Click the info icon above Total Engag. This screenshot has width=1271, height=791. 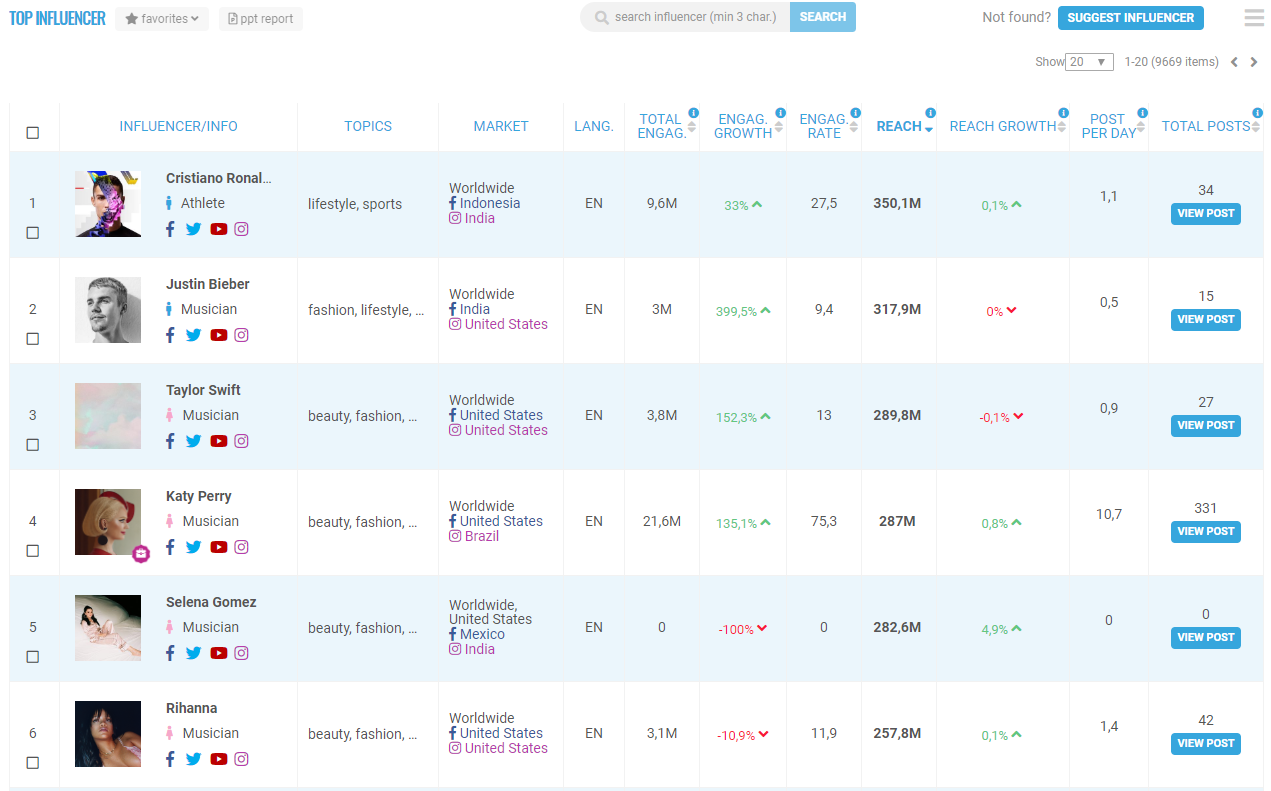coord(693,113)
